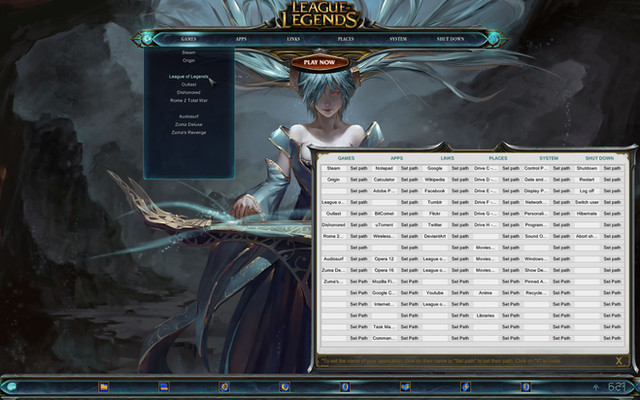
Task: Open the PLACES menu in the top bar
Action: point(346,39)
